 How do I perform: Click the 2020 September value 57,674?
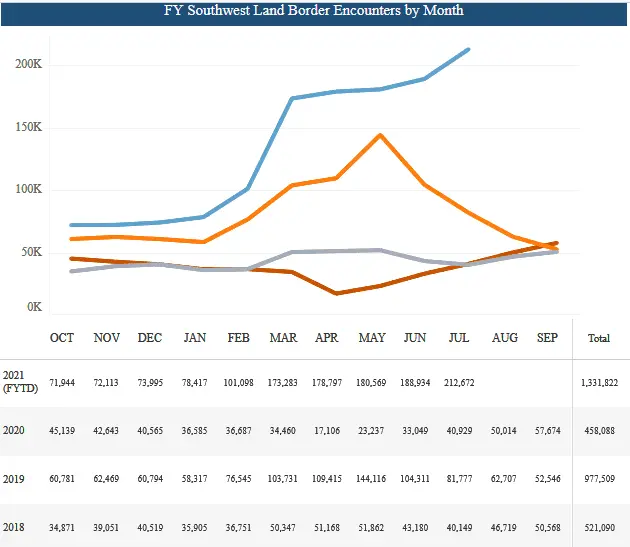click(x=548, y=431)
